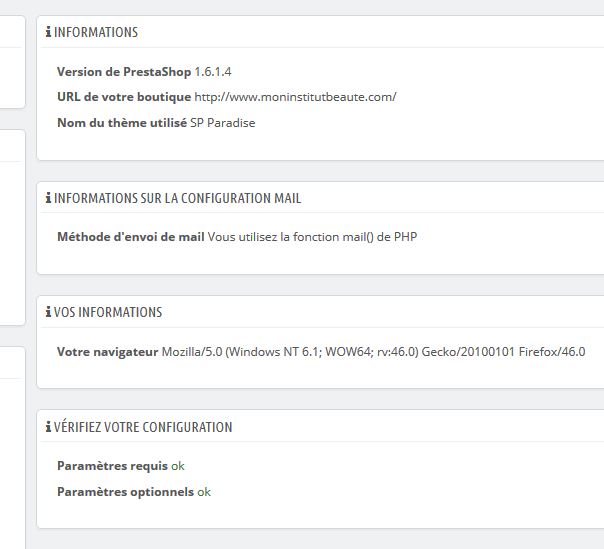Click the Méthode d'envoi de mail label
Image resolution: width=604 pixels, height=549 pixels.
(131, 237)
